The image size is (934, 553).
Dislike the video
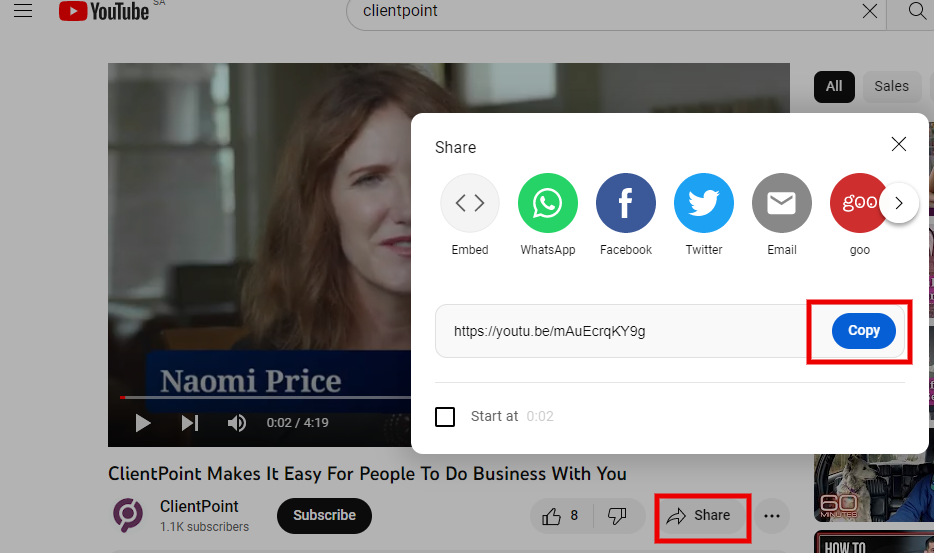[617, 515]
